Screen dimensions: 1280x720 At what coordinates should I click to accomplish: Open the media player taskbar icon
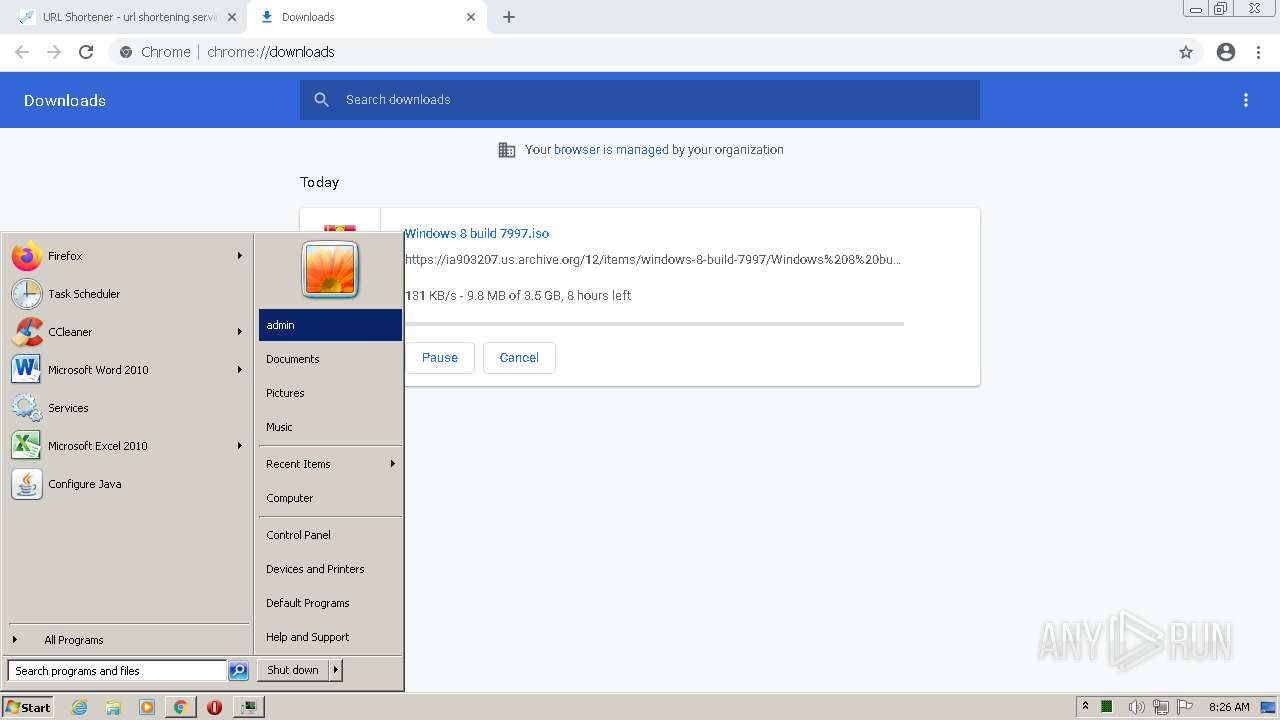147,707
